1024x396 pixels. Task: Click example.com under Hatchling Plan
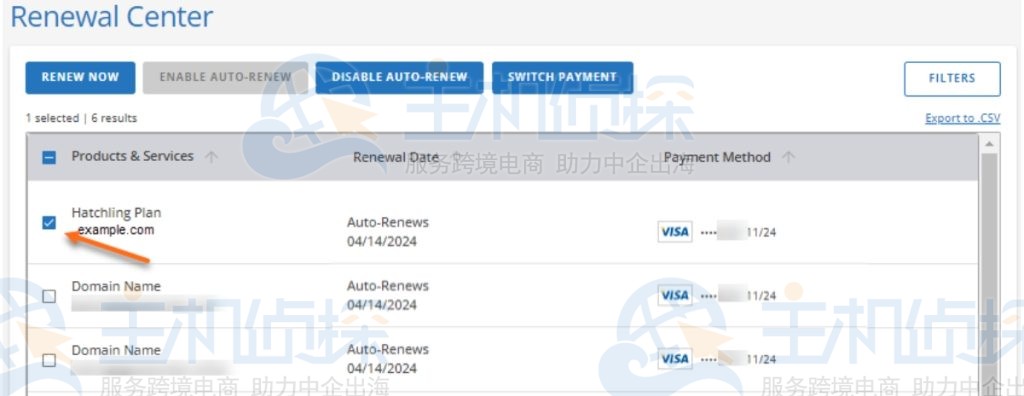pos(116,230)
